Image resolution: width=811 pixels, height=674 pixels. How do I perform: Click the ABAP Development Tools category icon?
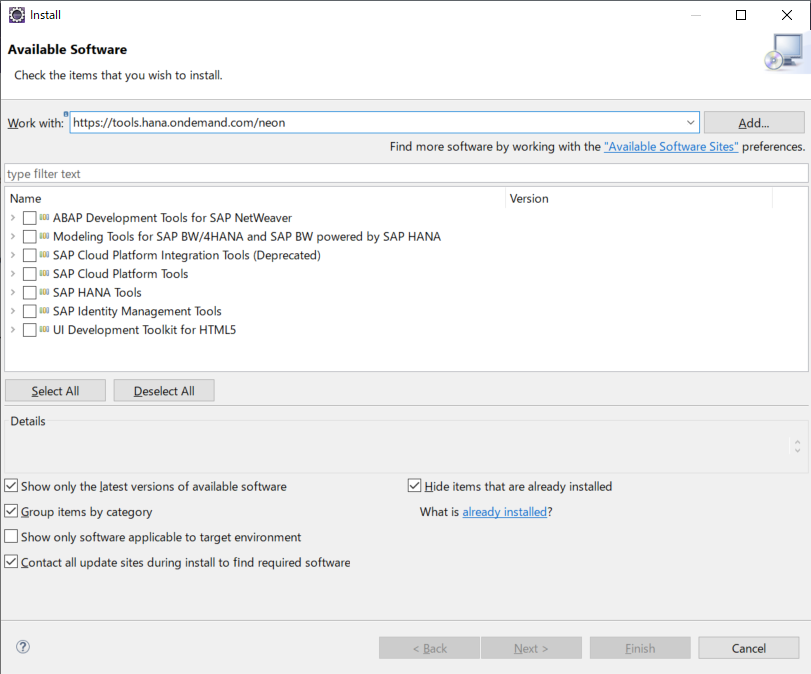[x=44, y=217]
